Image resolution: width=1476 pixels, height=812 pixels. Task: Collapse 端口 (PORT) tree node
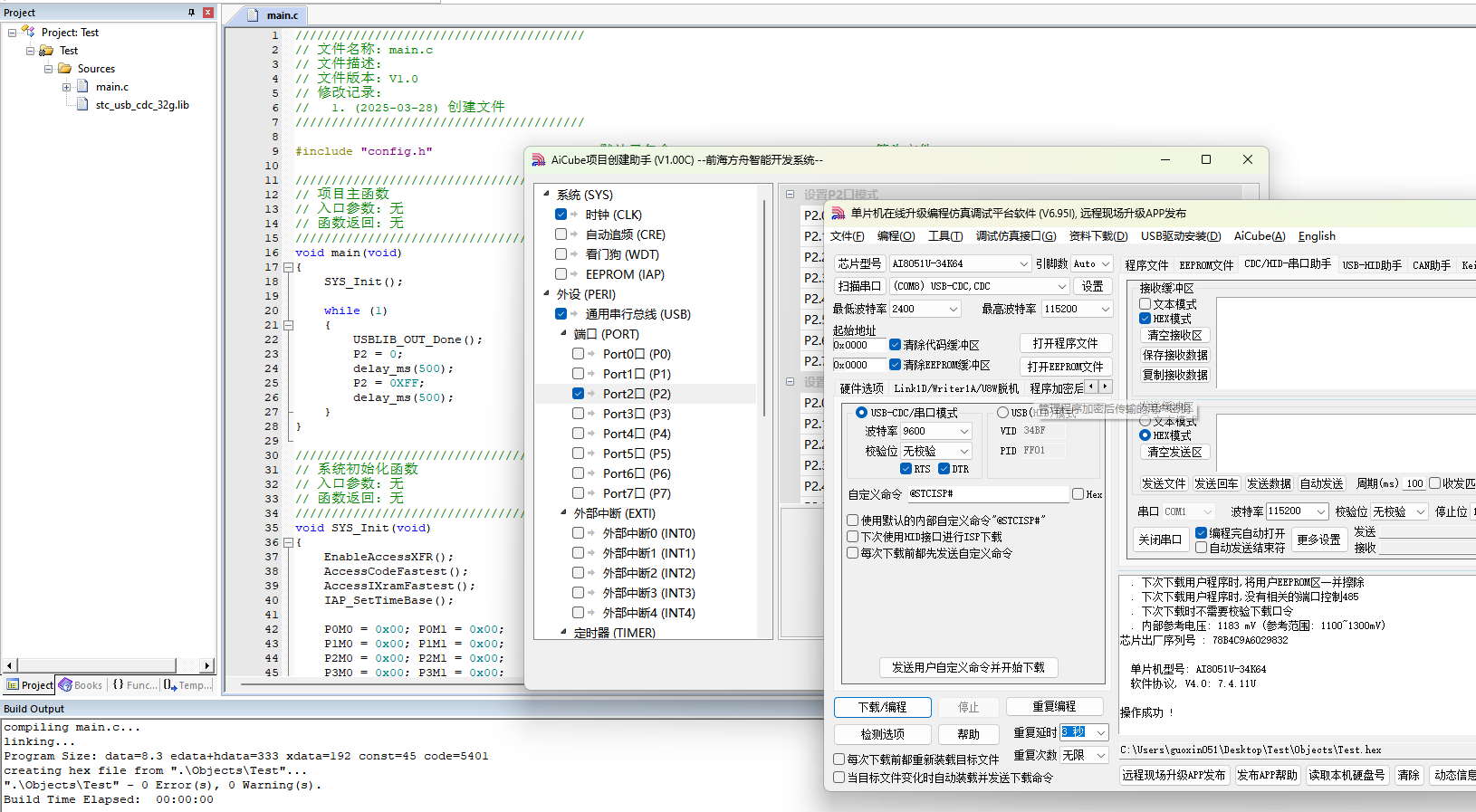[x=563, y=334]
